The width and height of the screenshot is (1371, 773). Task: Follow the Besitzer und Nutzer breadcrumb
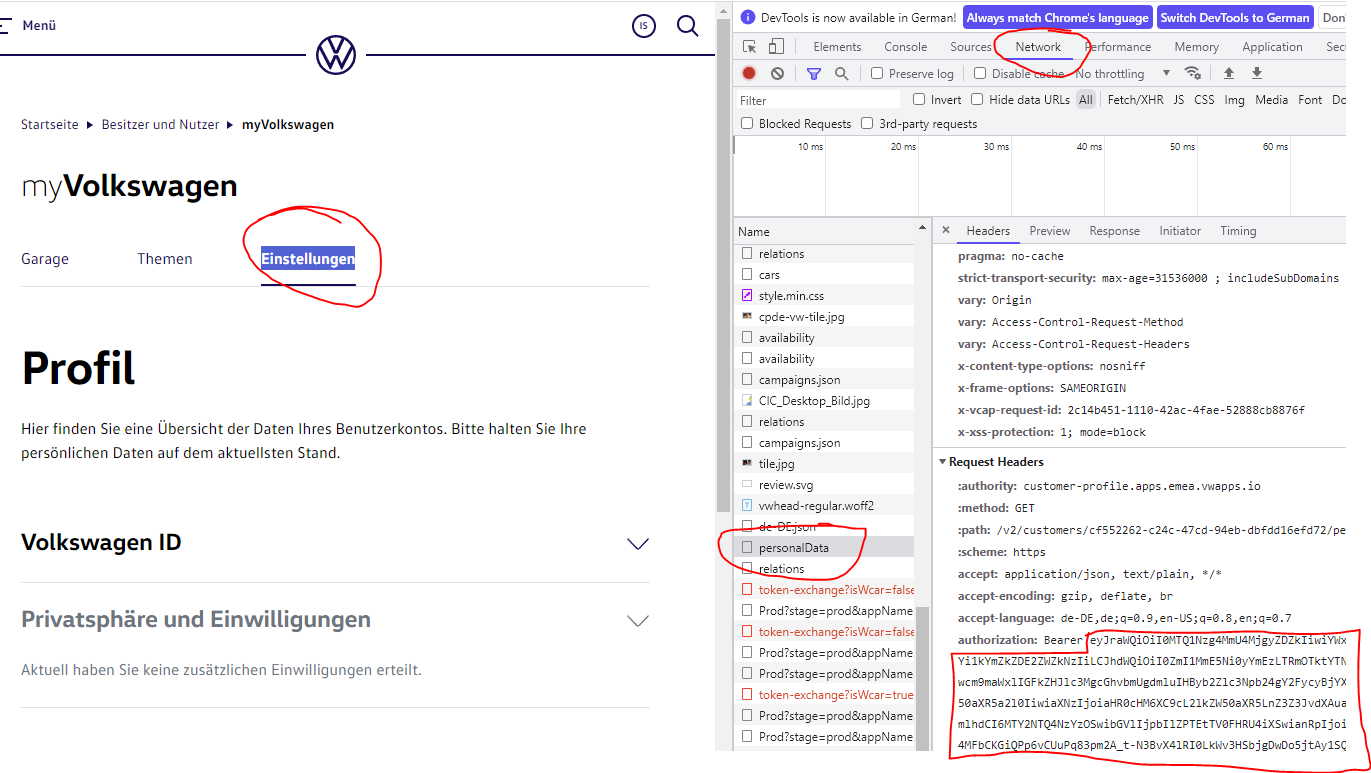(x=160, y=125)
